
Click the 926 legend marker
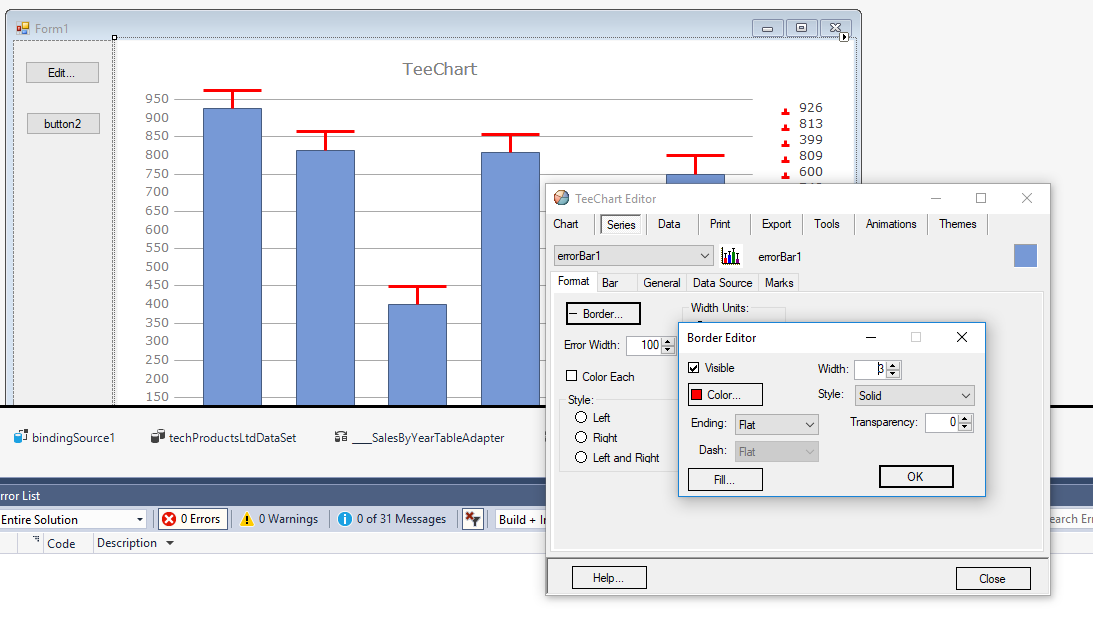pos(786,111)
